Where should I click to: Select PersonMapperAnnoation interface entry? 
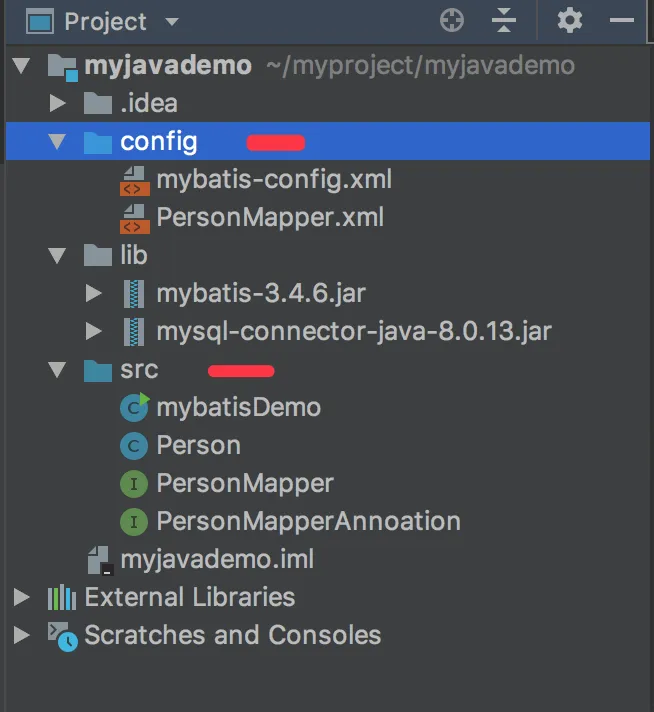(308, 522)
